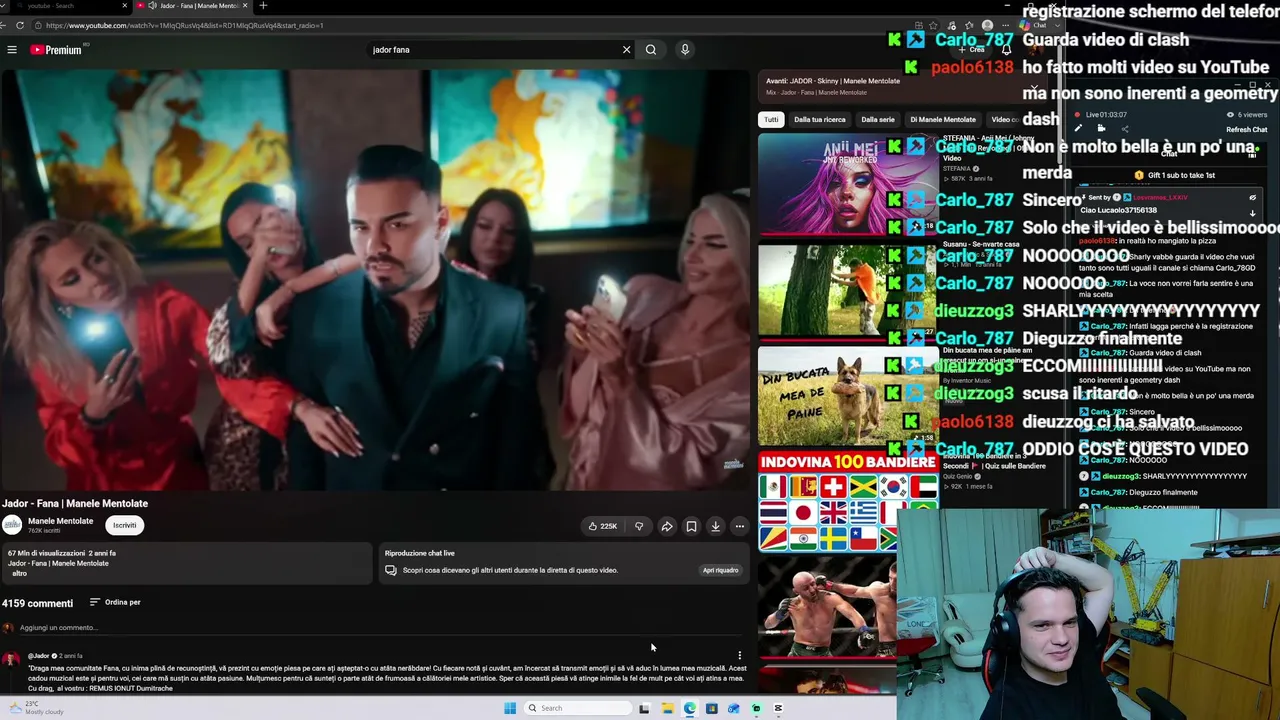Click the Windows taskbar Search box
Image resolution: width=1280 pixels, height=720 pixels.
[580, 708]
